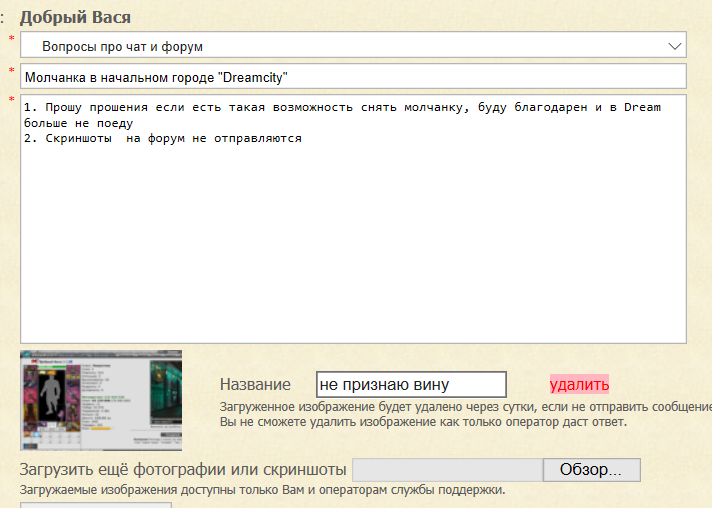
Task: Click the "не признаю вину" name field
Action: pos(411,385)
